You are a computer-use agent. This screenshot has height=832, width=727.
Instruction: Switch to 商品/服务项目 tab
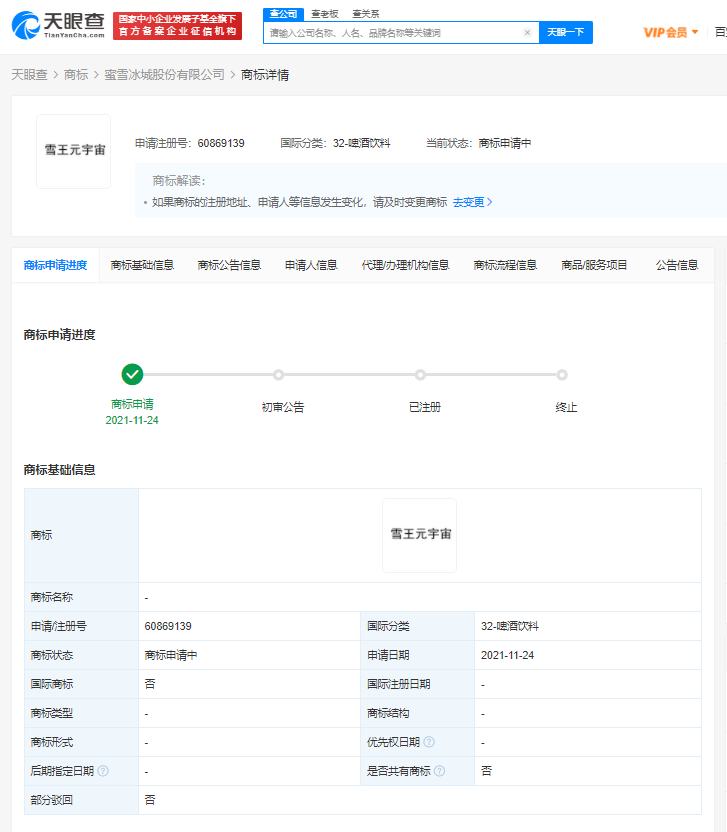point(594,265)
